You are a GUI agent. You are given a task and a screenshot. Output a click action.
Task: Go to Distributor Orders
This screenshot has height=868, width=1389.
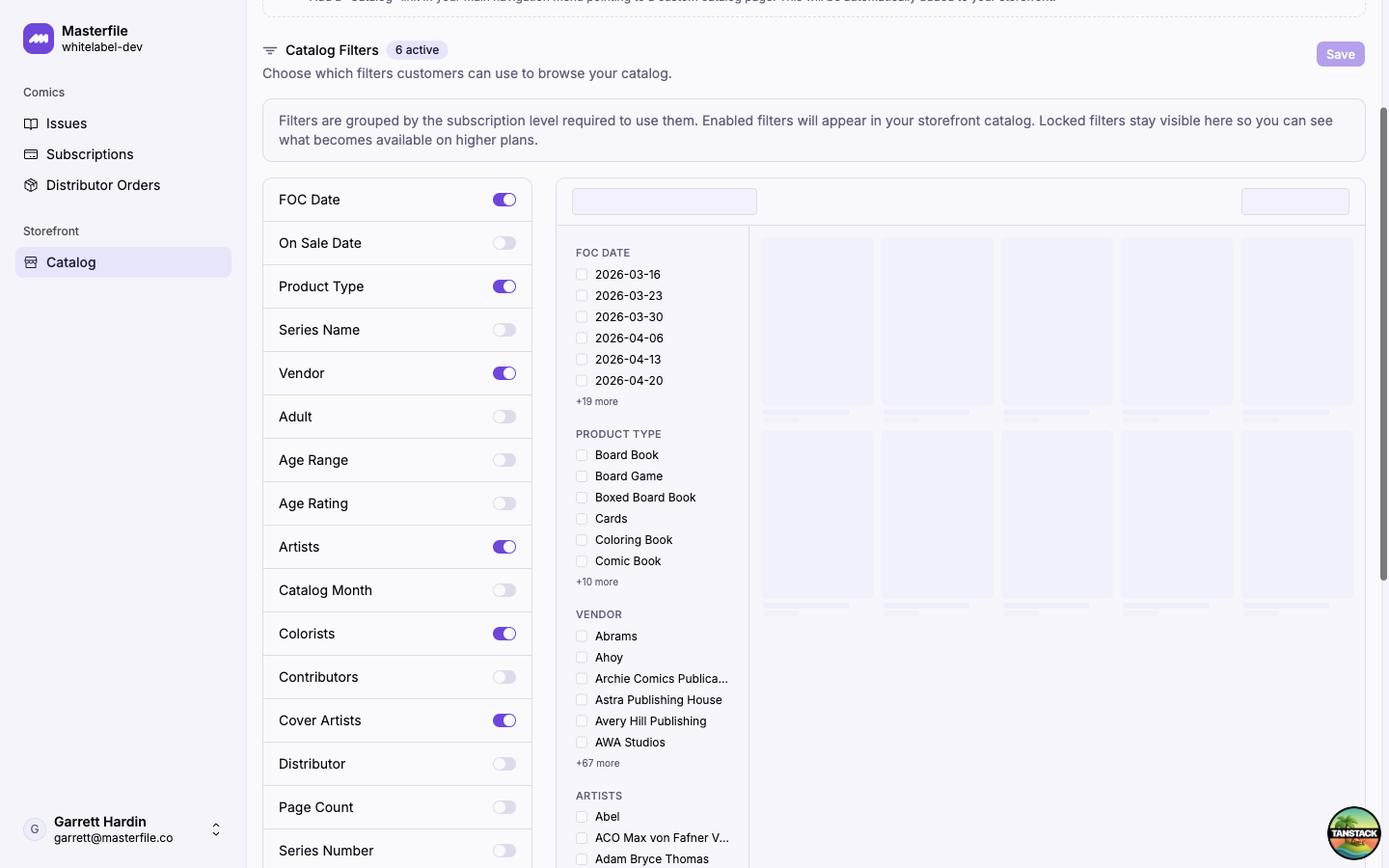[x=123, y=185]
